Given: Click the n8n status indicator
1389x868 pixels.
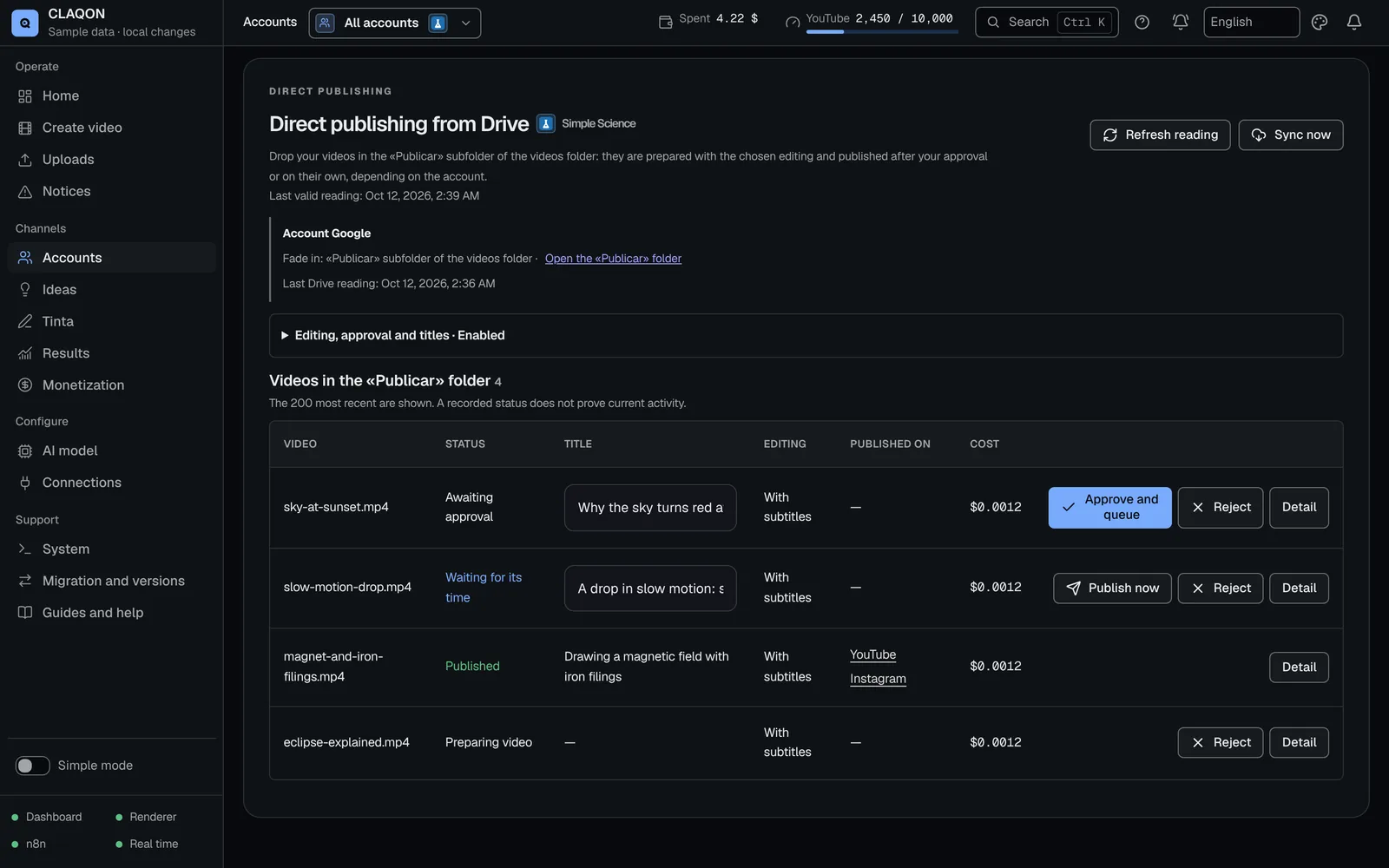Looking at the screenshot, I should (x=29, y=845).
